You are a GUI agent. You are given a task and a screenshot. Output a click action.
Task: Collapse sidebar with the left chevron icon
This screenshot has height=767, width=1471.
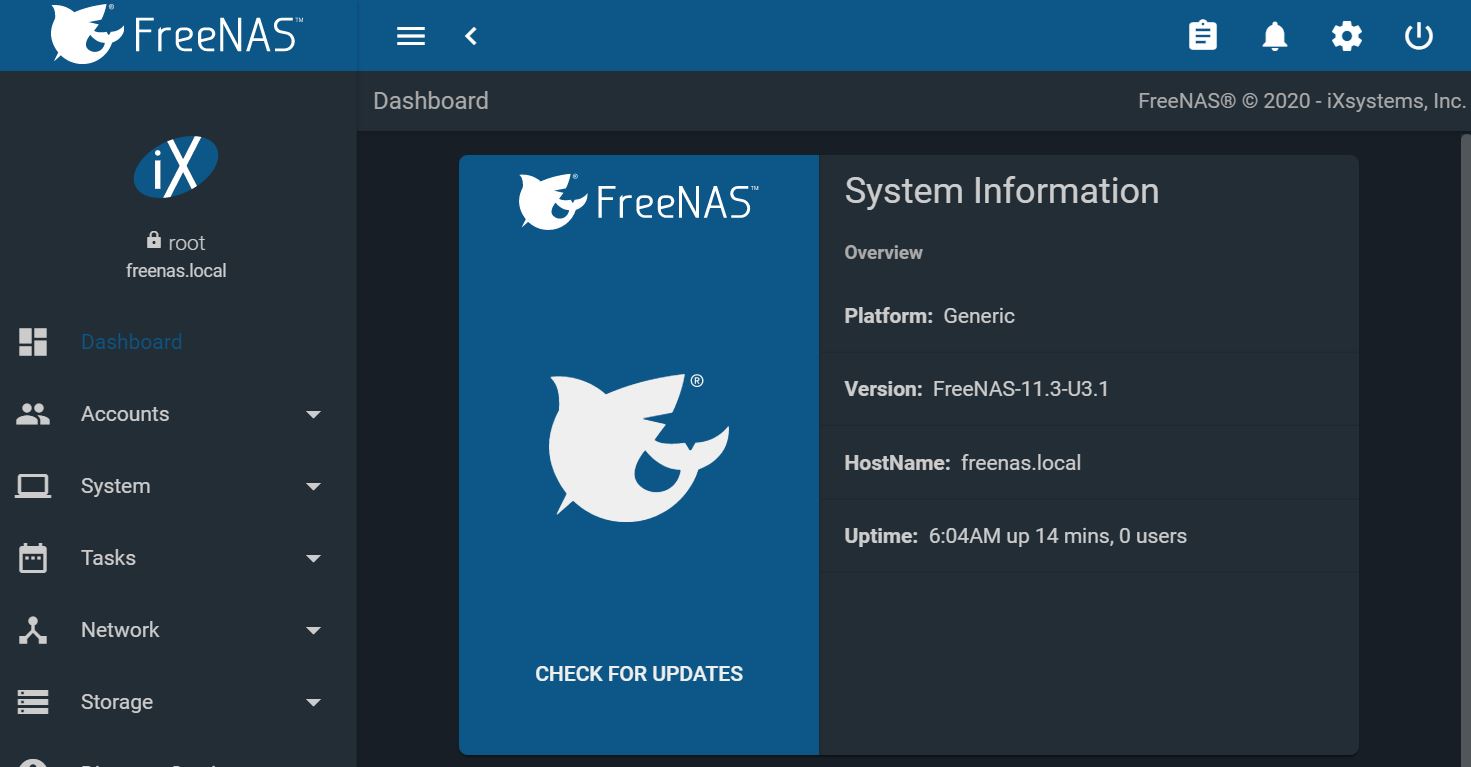click(x=471, y=37)
